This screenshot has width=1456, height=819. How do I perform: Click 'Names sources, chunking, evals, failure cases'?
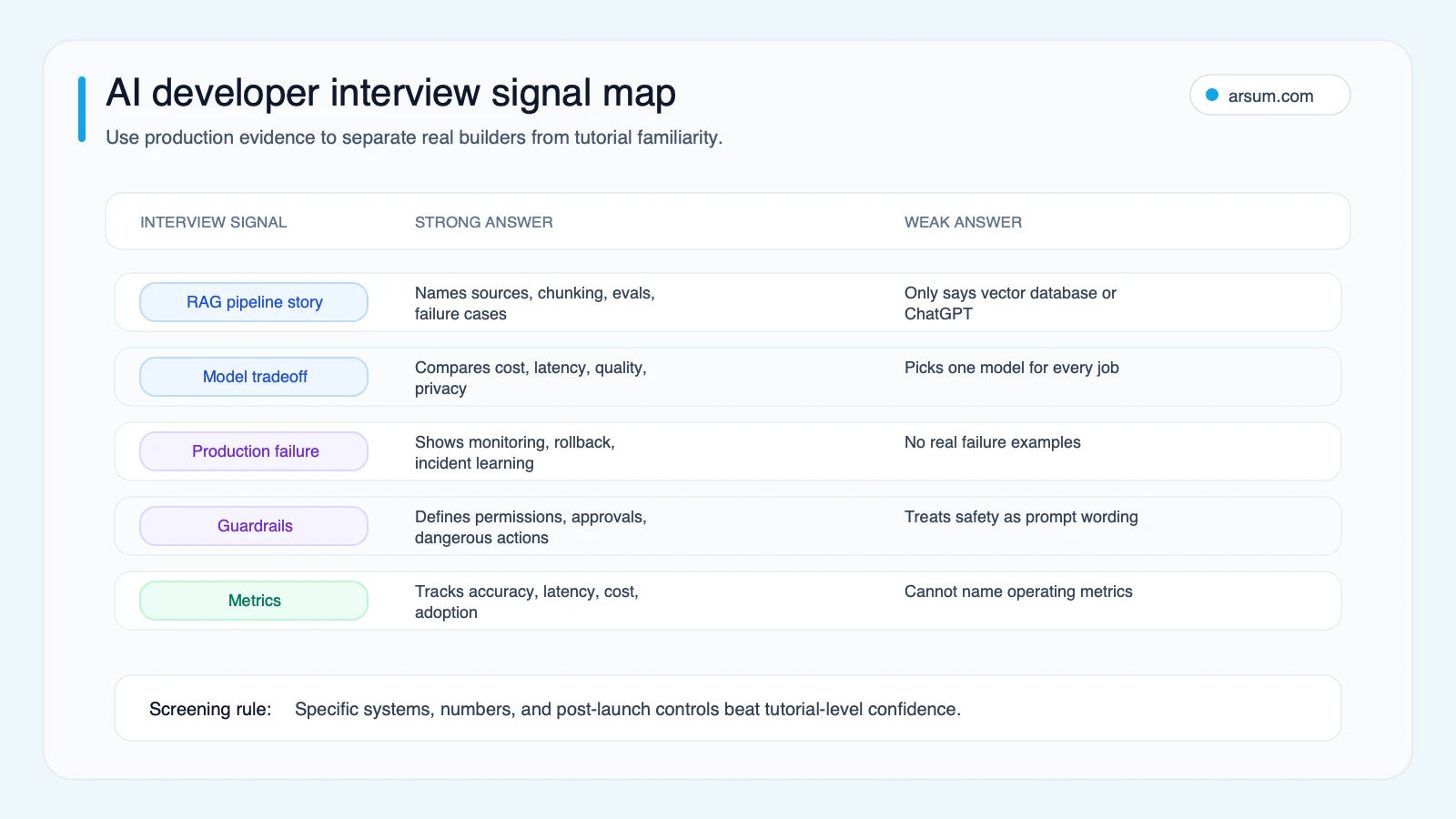tap(535, 303)
